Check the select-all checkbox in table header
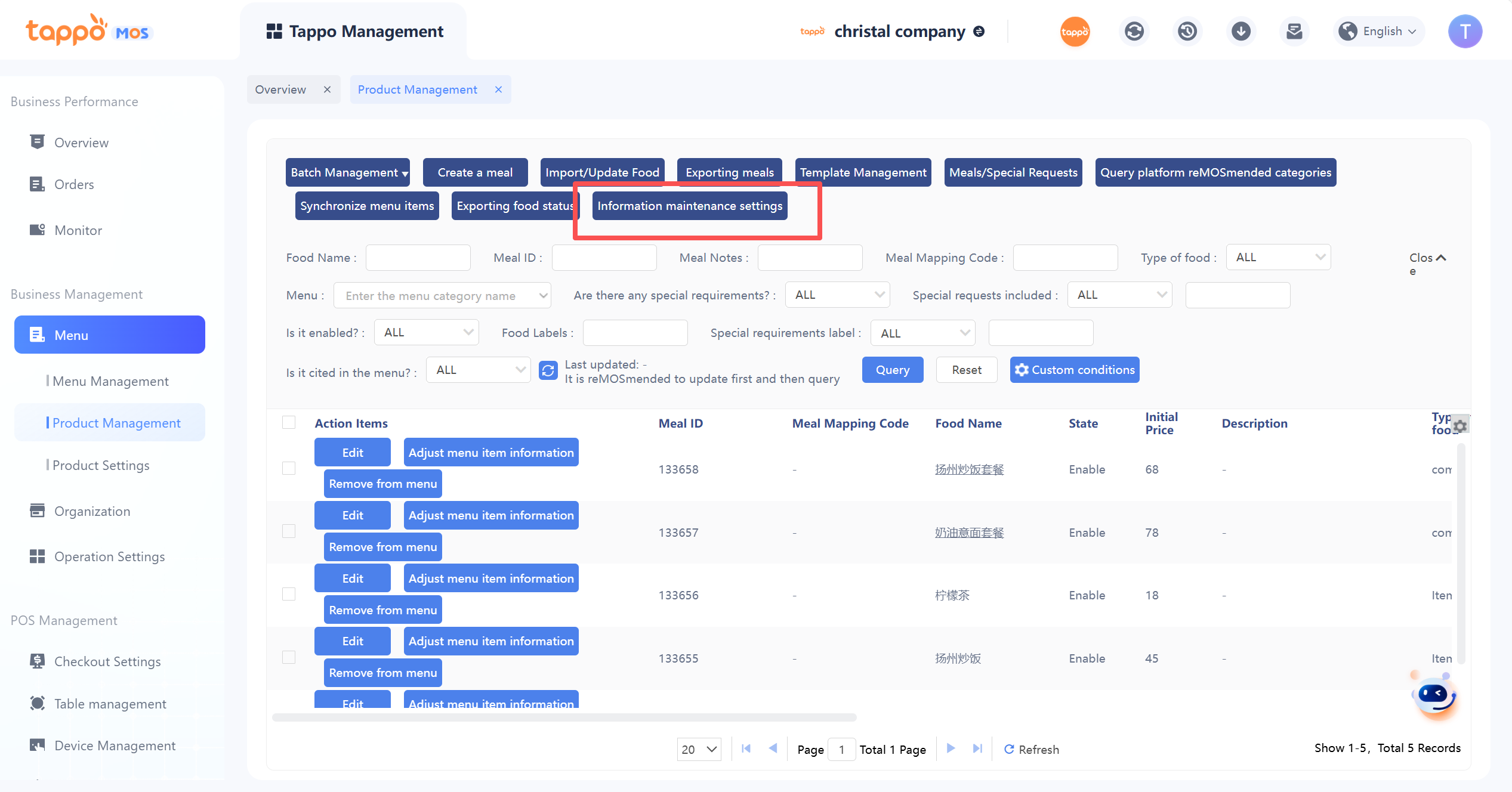 tap(289, 423)
